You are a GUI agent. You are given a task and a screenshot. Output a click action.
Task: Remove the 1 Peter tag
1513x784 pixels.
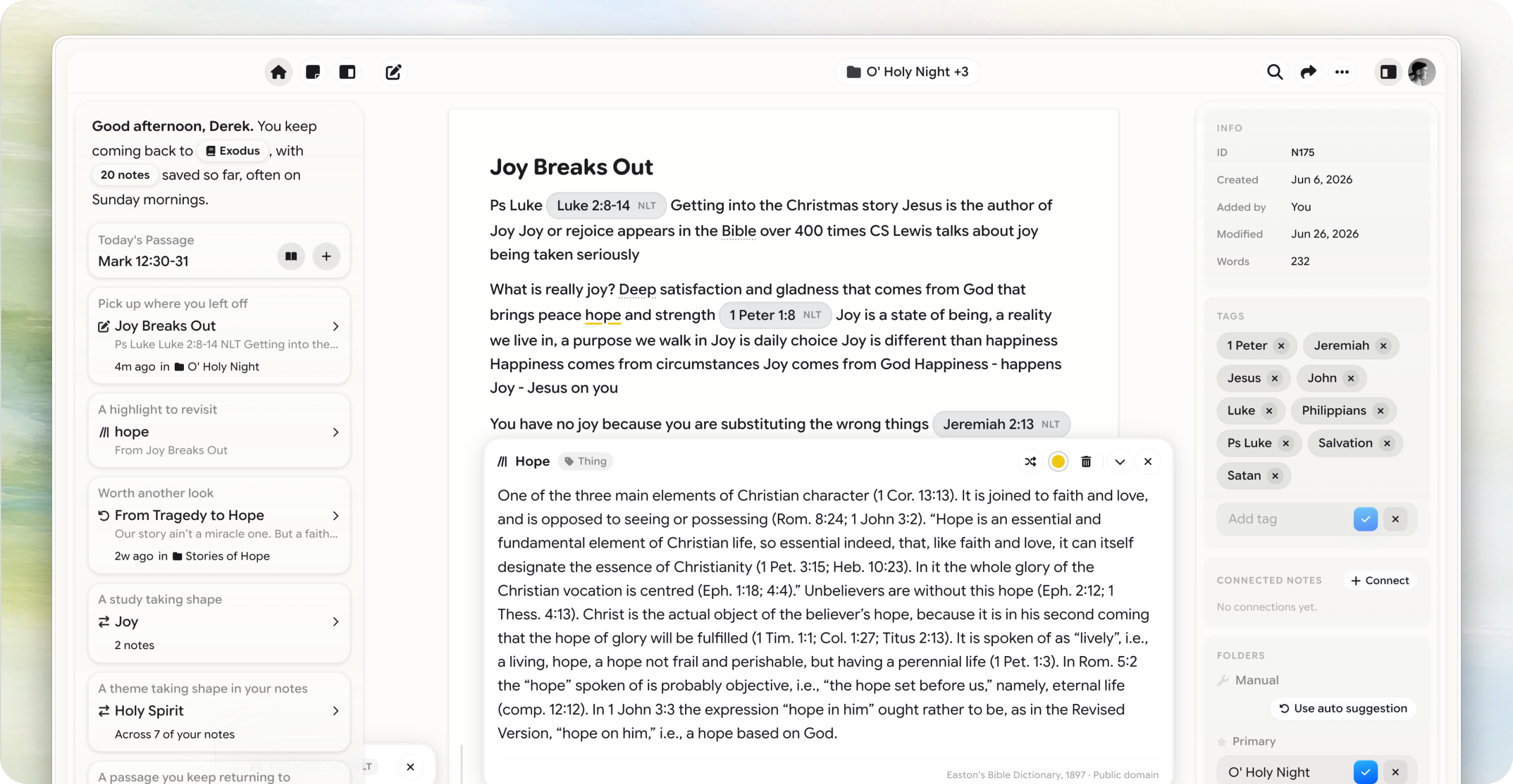(1281, 346)
